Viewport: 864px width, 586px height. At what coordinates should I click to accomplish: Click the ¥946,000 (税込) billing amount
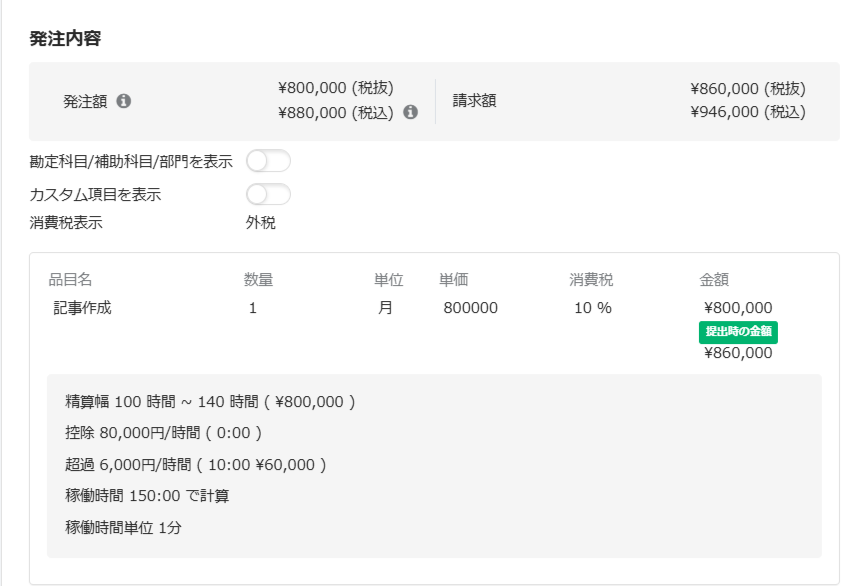[747, 112]
